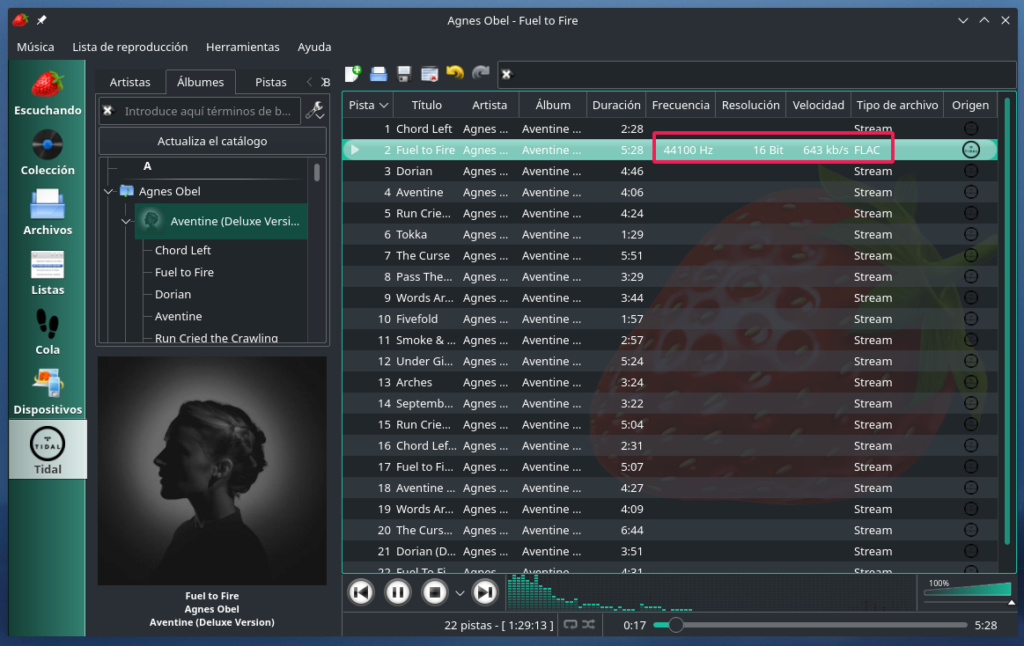Click the track seek slider handle

(x=675, y=625)
